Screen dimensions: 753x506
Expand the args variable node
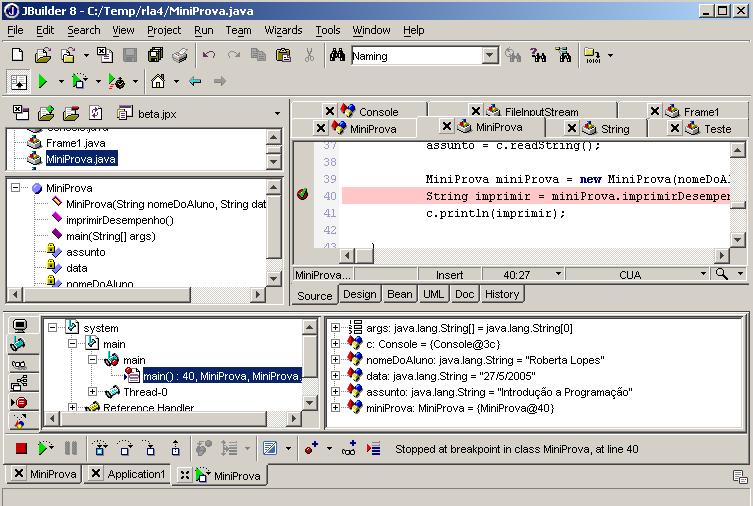[335, 328]
